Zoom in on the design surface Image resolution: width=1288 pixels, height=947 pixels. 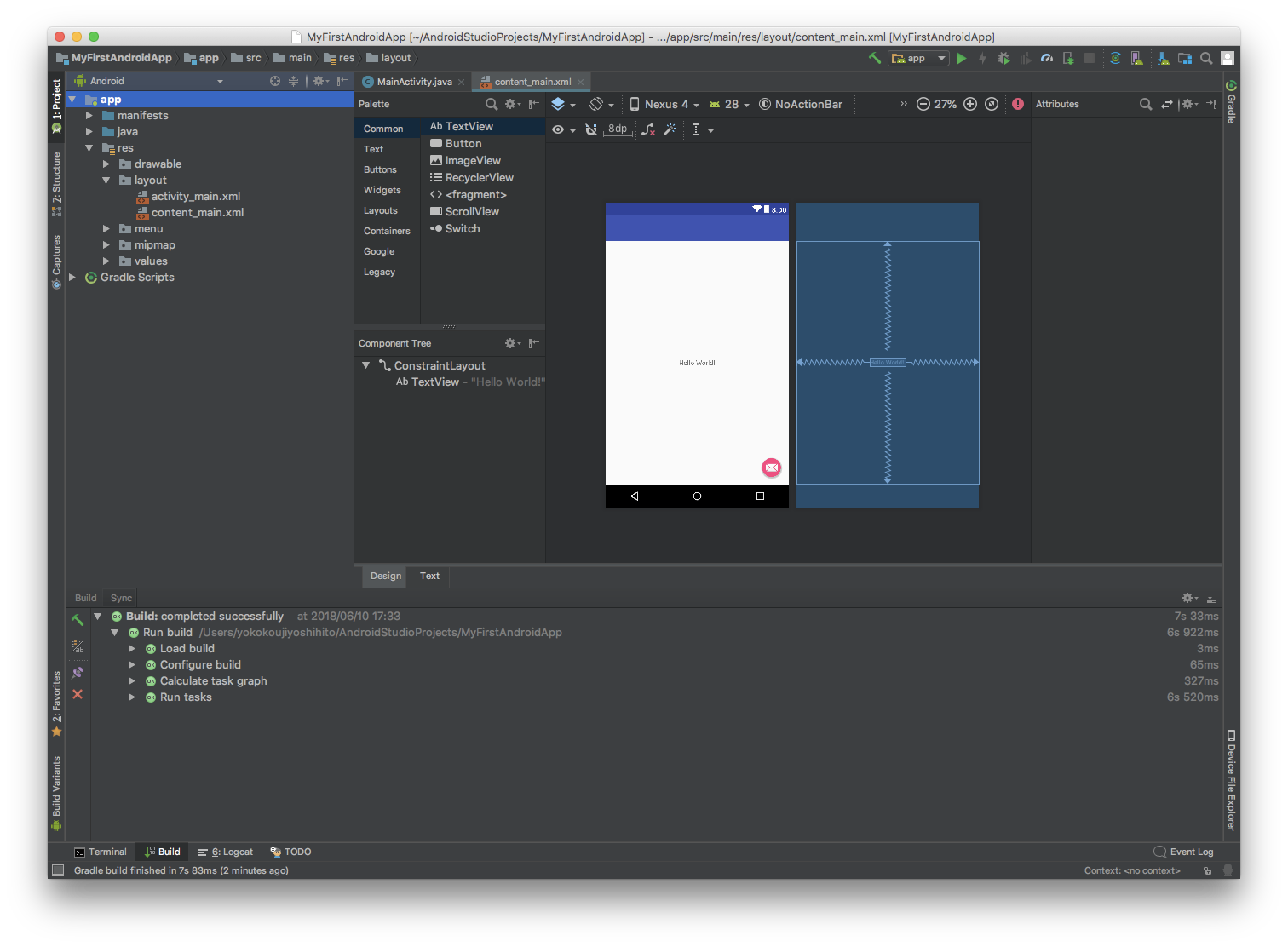click(969, 104)
